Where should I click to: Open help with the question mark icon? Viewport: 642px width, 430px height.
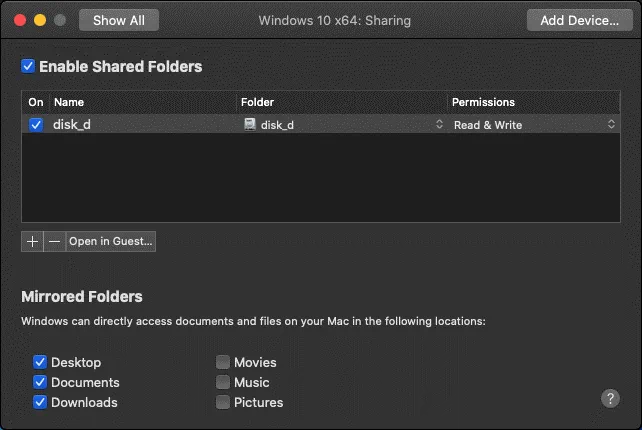pos(610,398)
